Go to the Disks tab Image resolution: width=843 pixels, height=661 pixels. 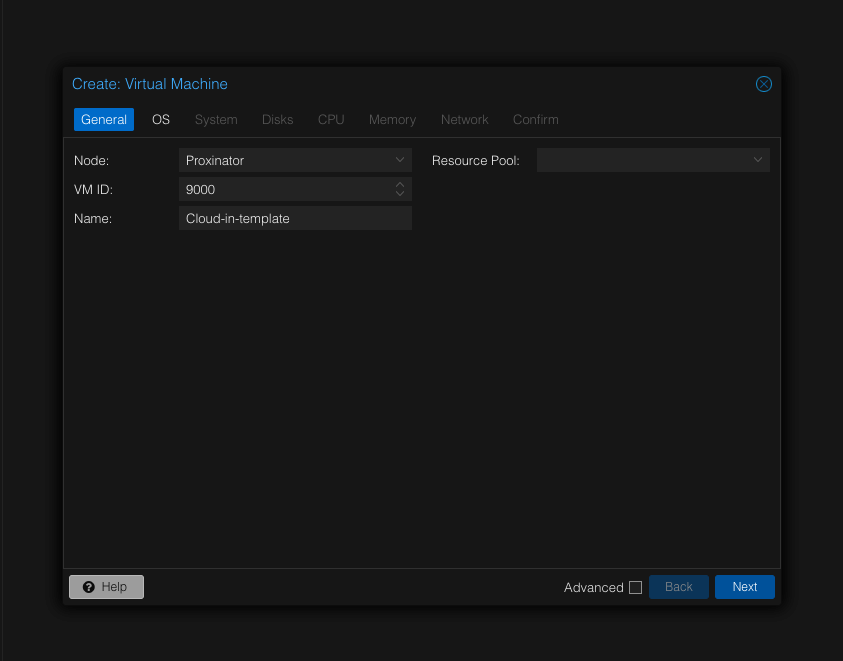[x=278, y=119]
